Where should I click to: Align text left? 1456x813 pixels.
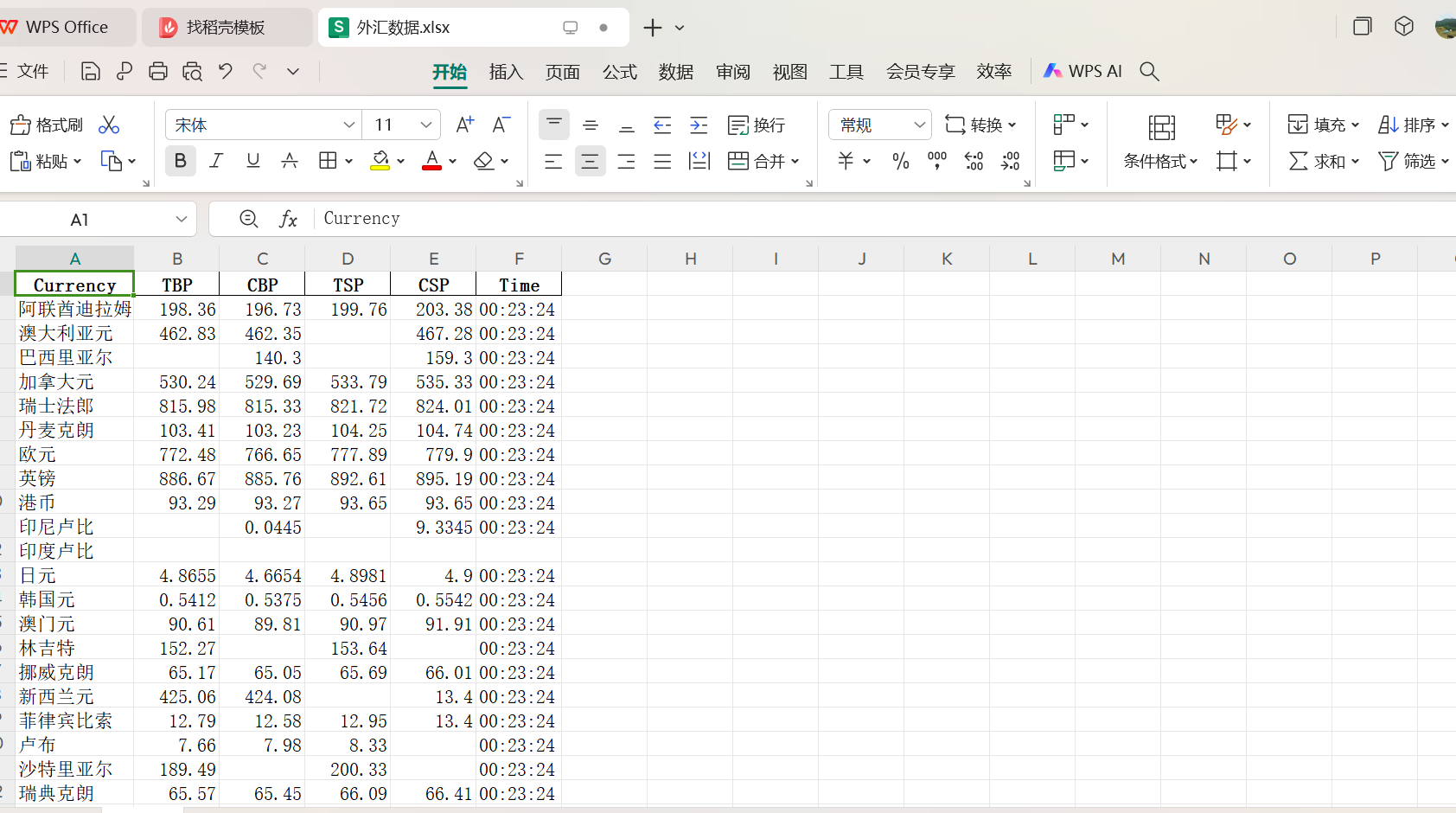click(553, 161)
